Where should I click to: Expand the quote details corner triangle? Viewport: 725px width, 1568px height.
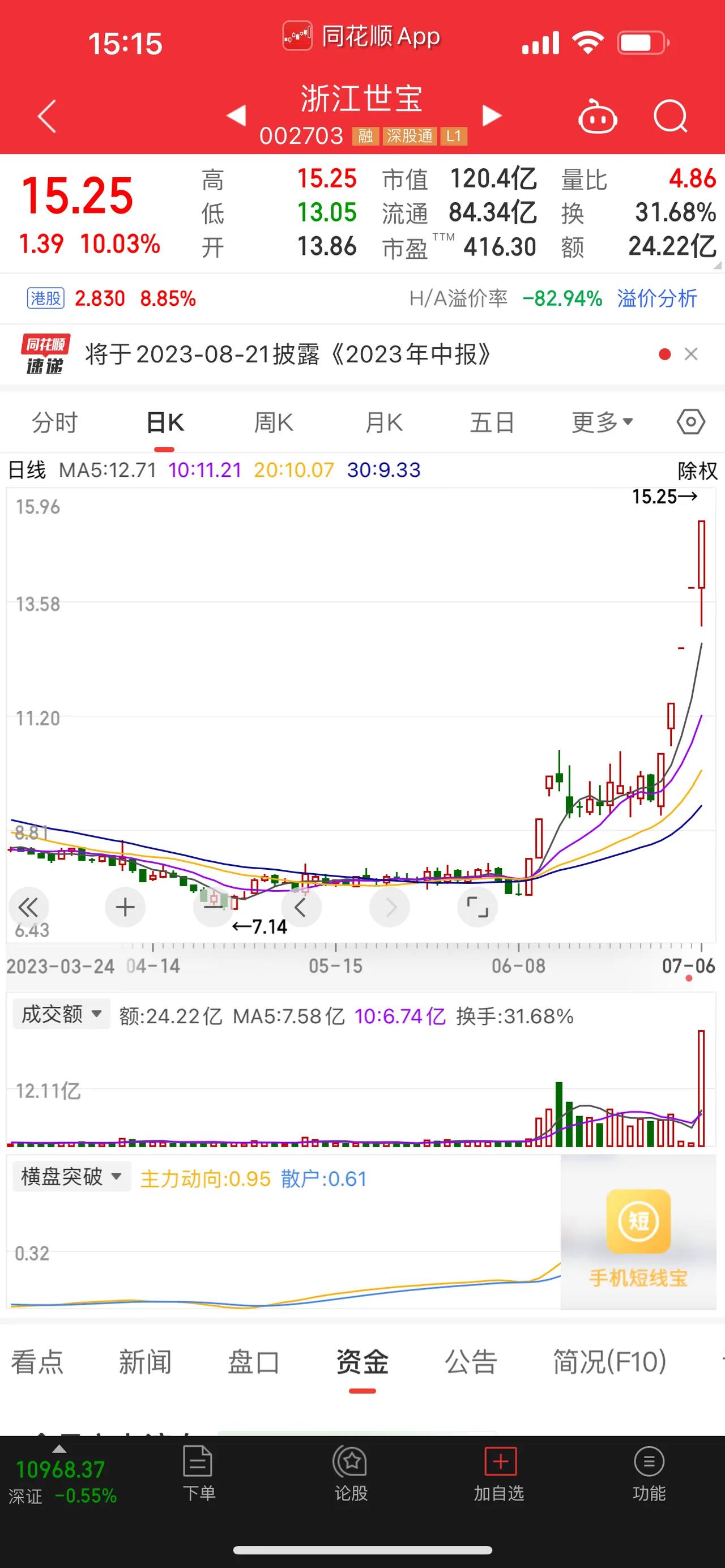tap(717, 266)
